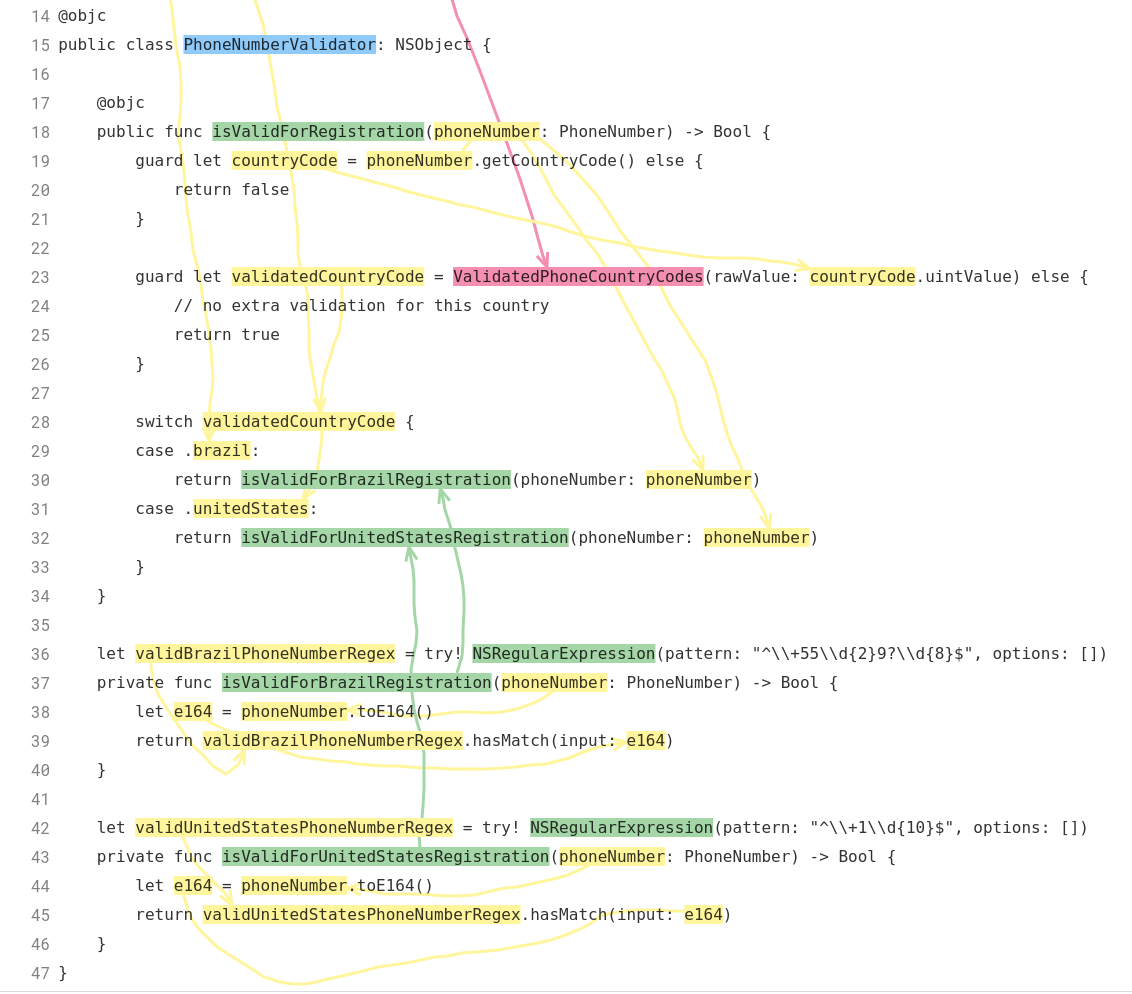
Task: Click the phoneNumber parameter of isValidForRegistration
Action: pyautogui.click(x=487, y=131)
